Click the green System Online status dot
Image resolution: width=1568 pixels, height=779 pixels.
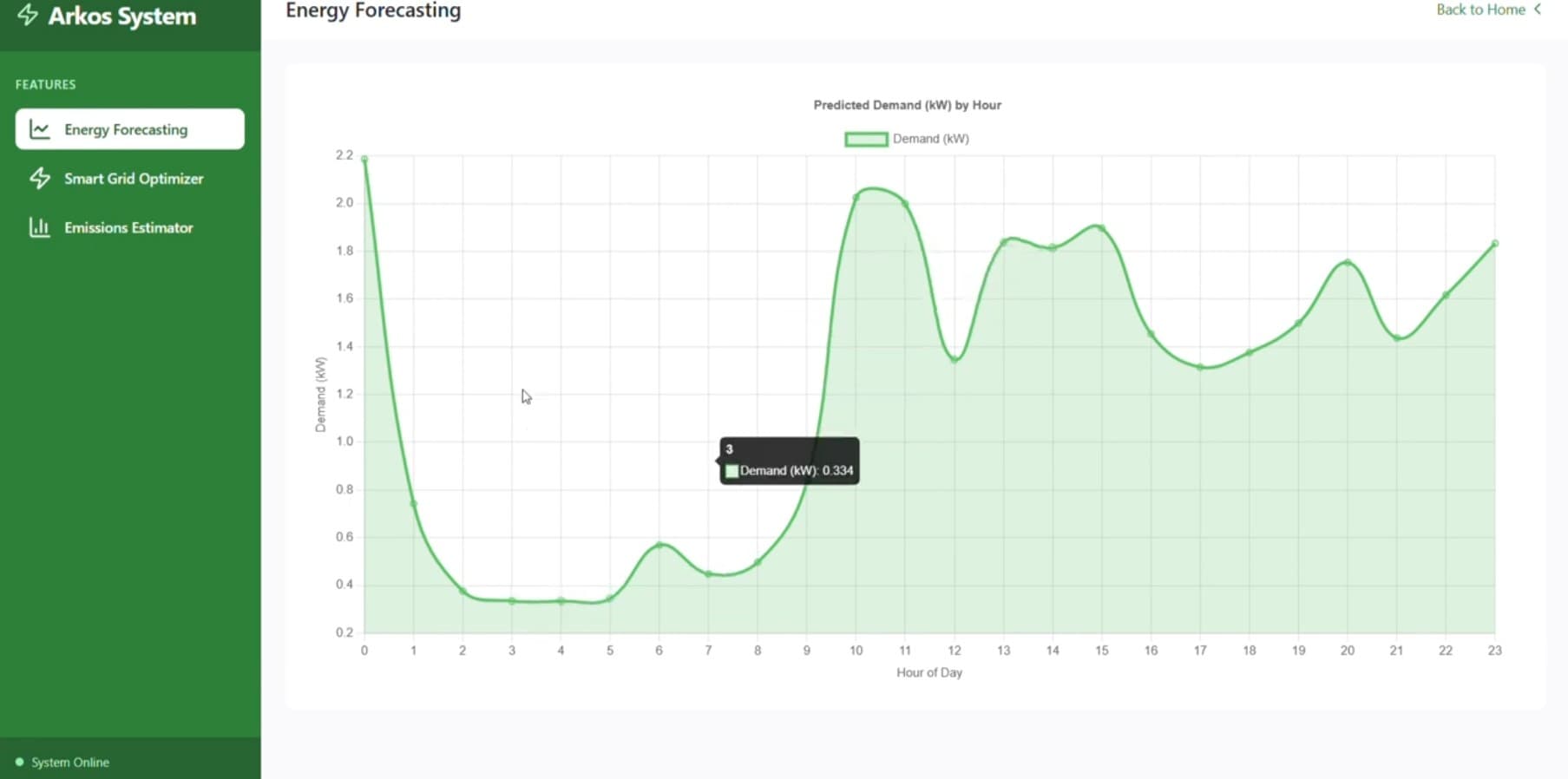[x=19, y=763]
